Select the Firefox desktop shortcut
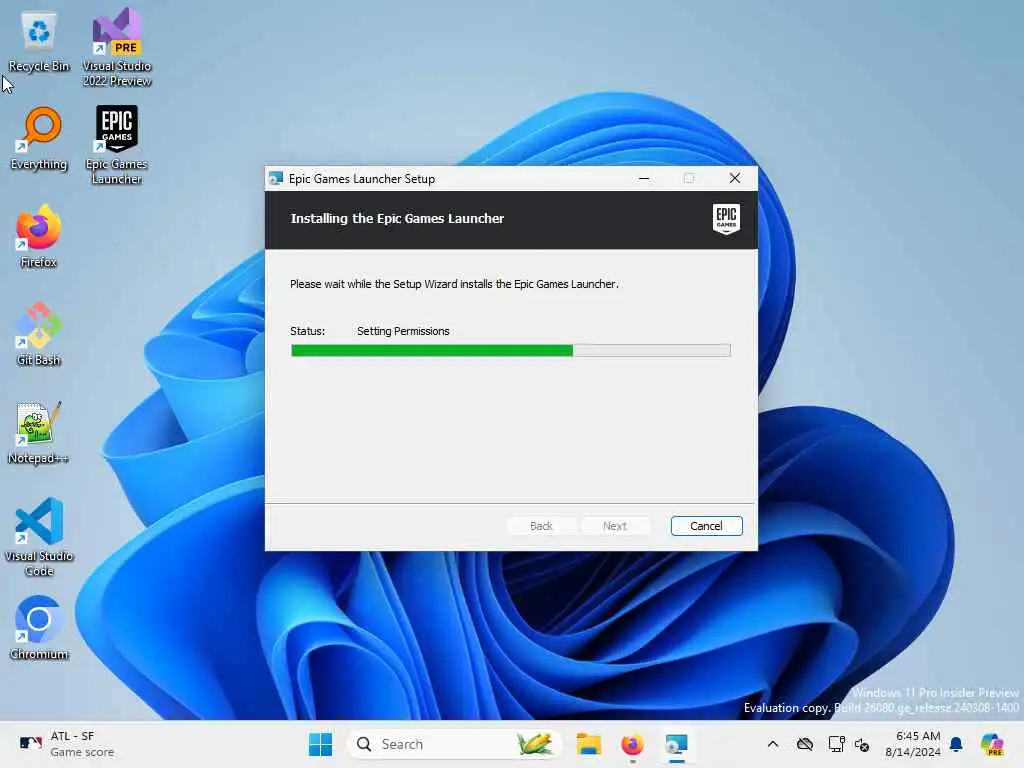The image size is (1024, 768). pos(39,236)
